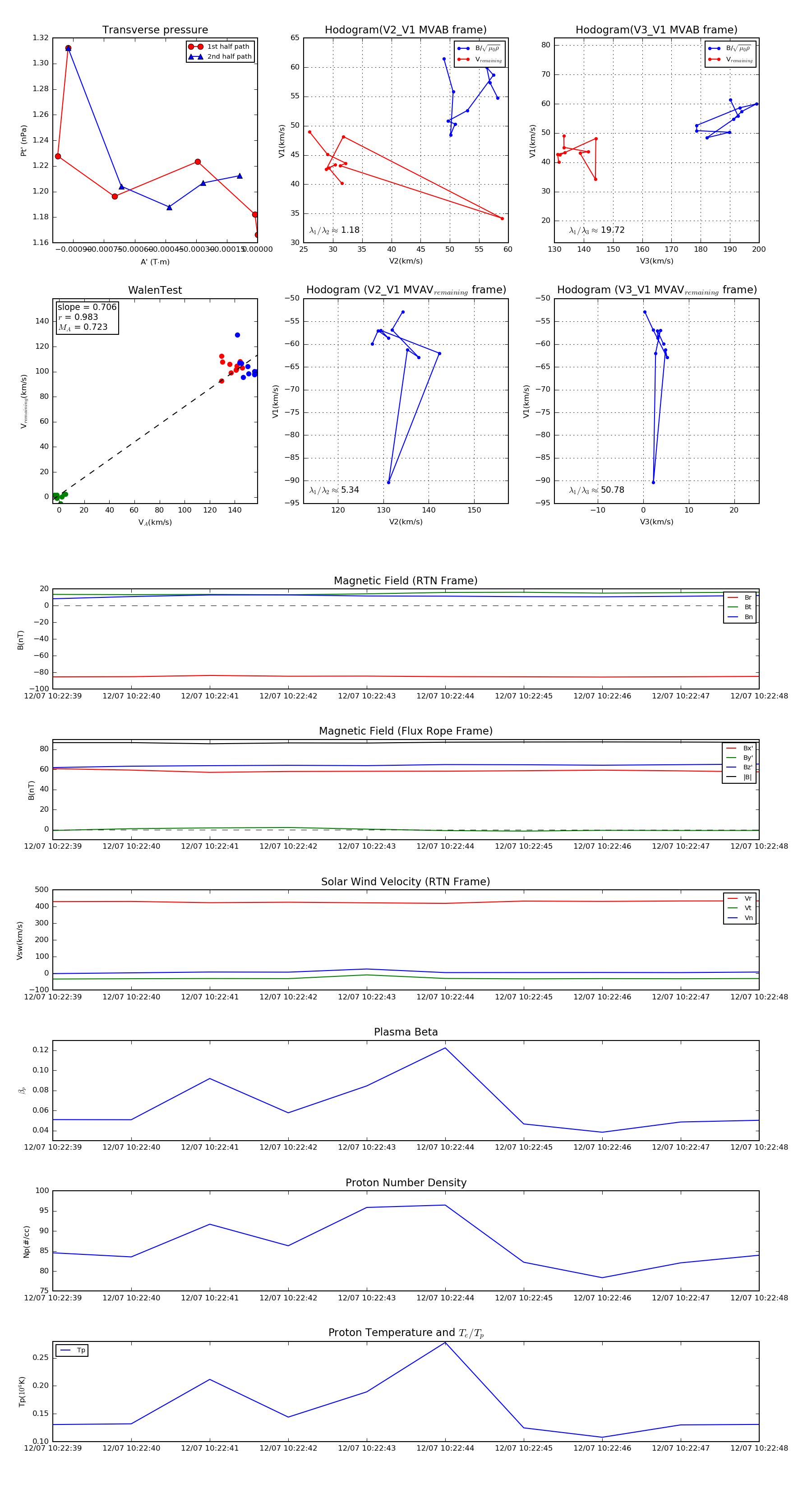
Task: Click the 'Bt' legend entry
Action: 740,607
